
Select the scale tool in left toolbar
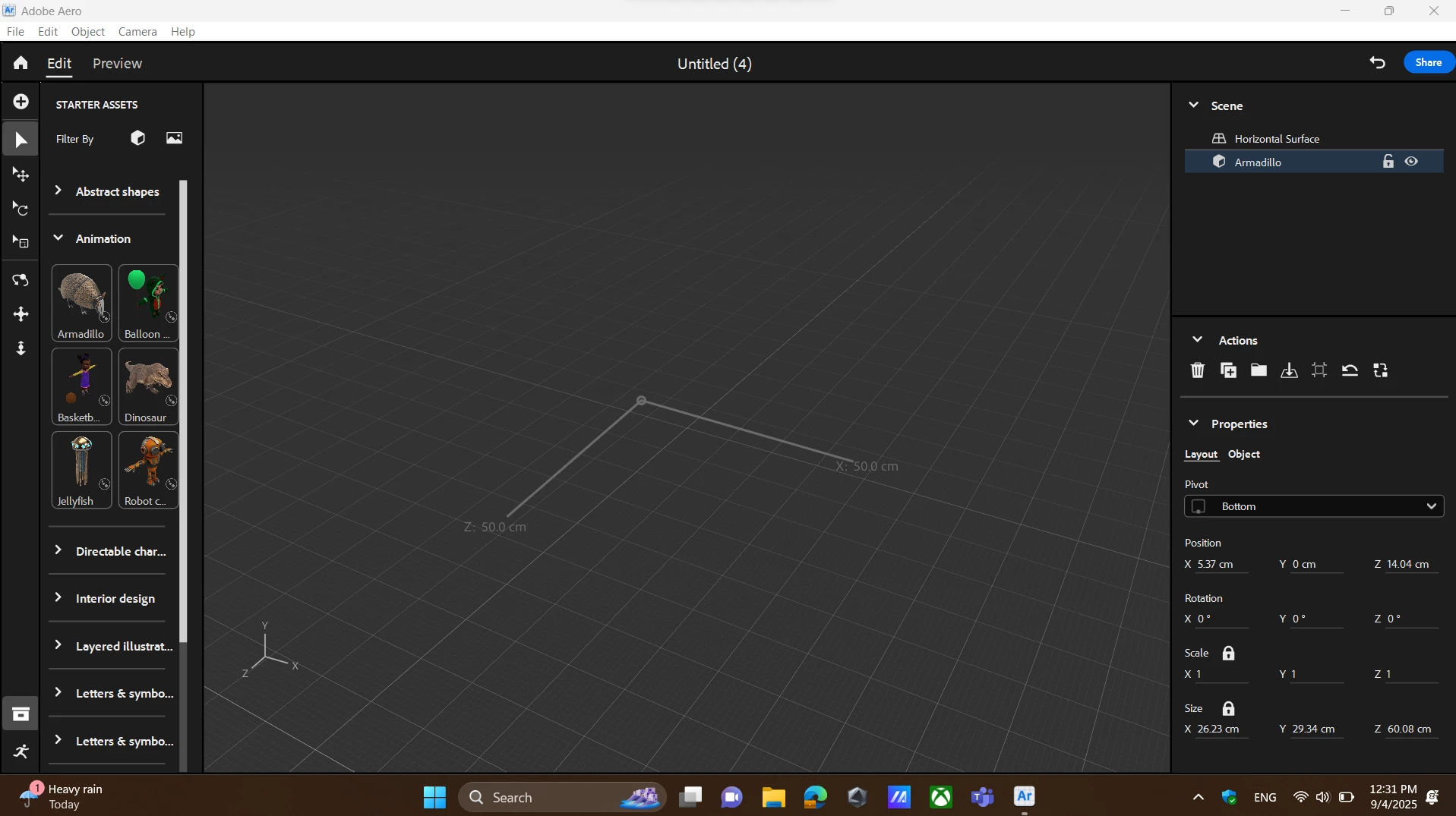[21, 243]
